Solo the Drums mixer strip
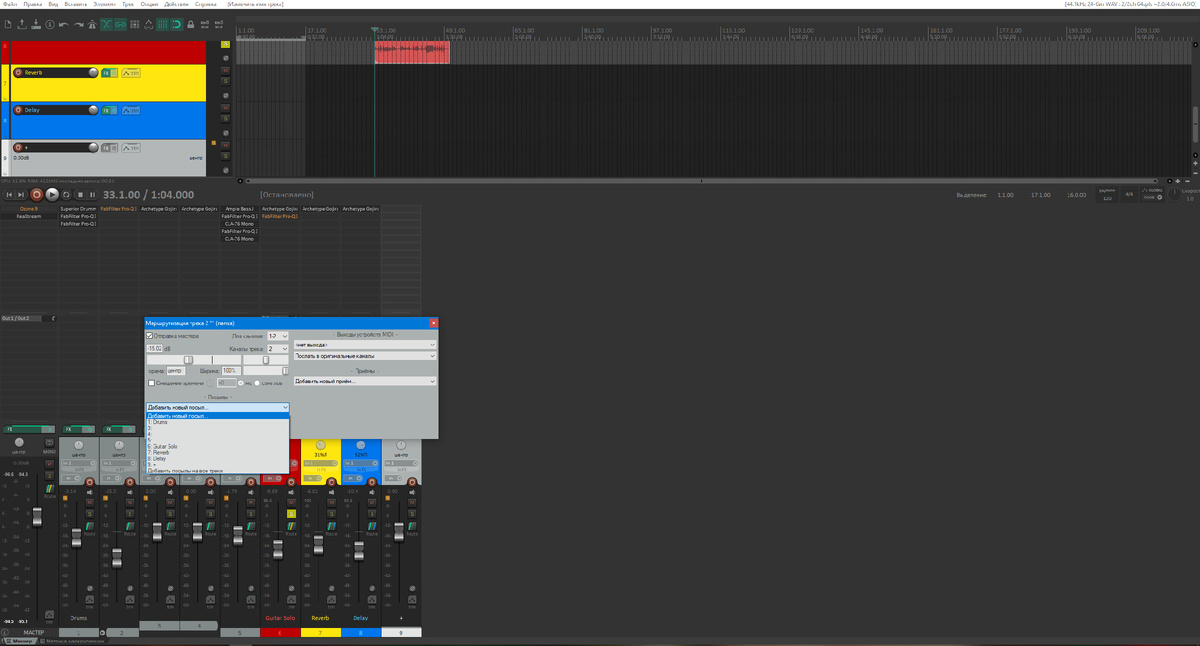This screenshot has height=646, width=1200. (x=89, y=514)
